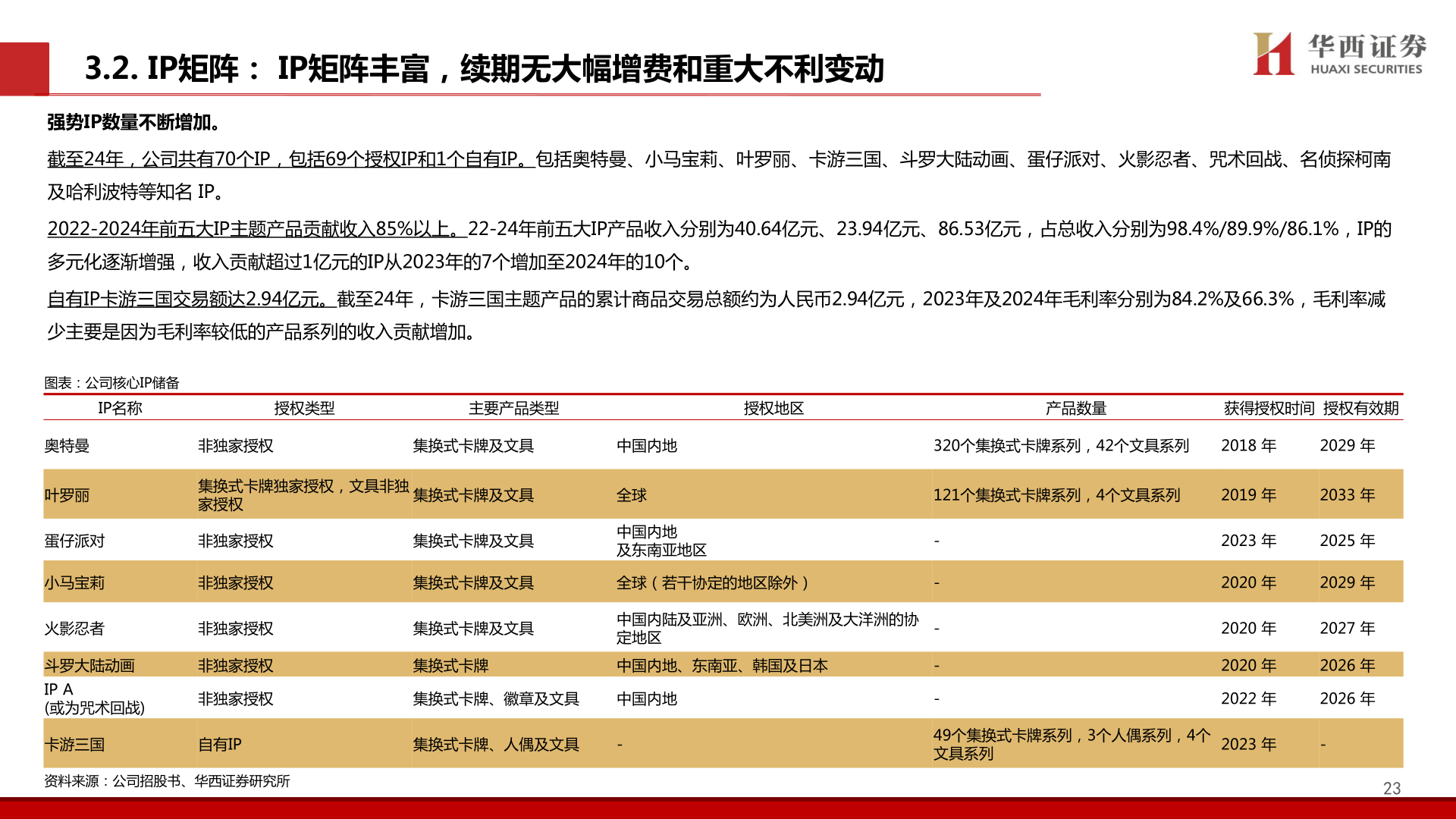
Task: Click underlined 2022-2024年前五大IP sentence
Action: [x=256, y=229]
